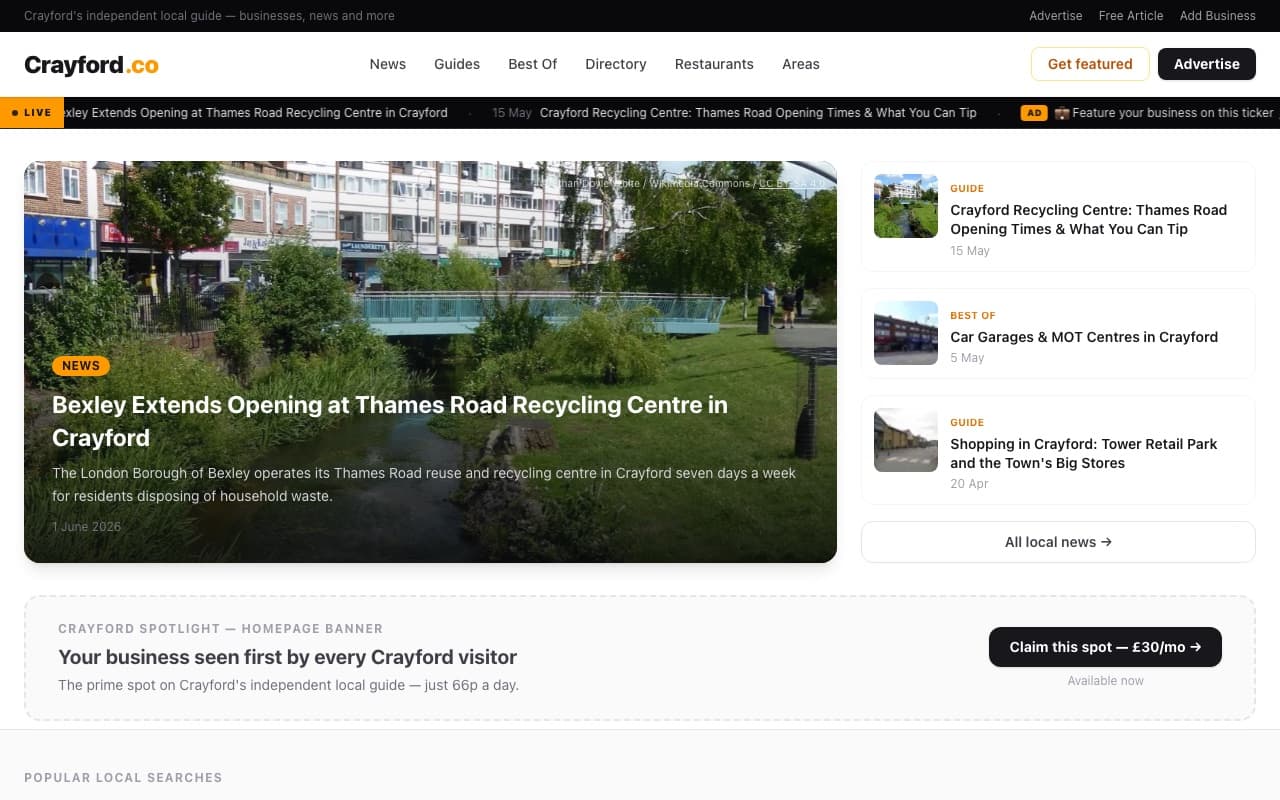Click the hero summary about London Borough of Bexley
Image resolution: width=1280 pixels, height=800 pixels.
point(424,484)
